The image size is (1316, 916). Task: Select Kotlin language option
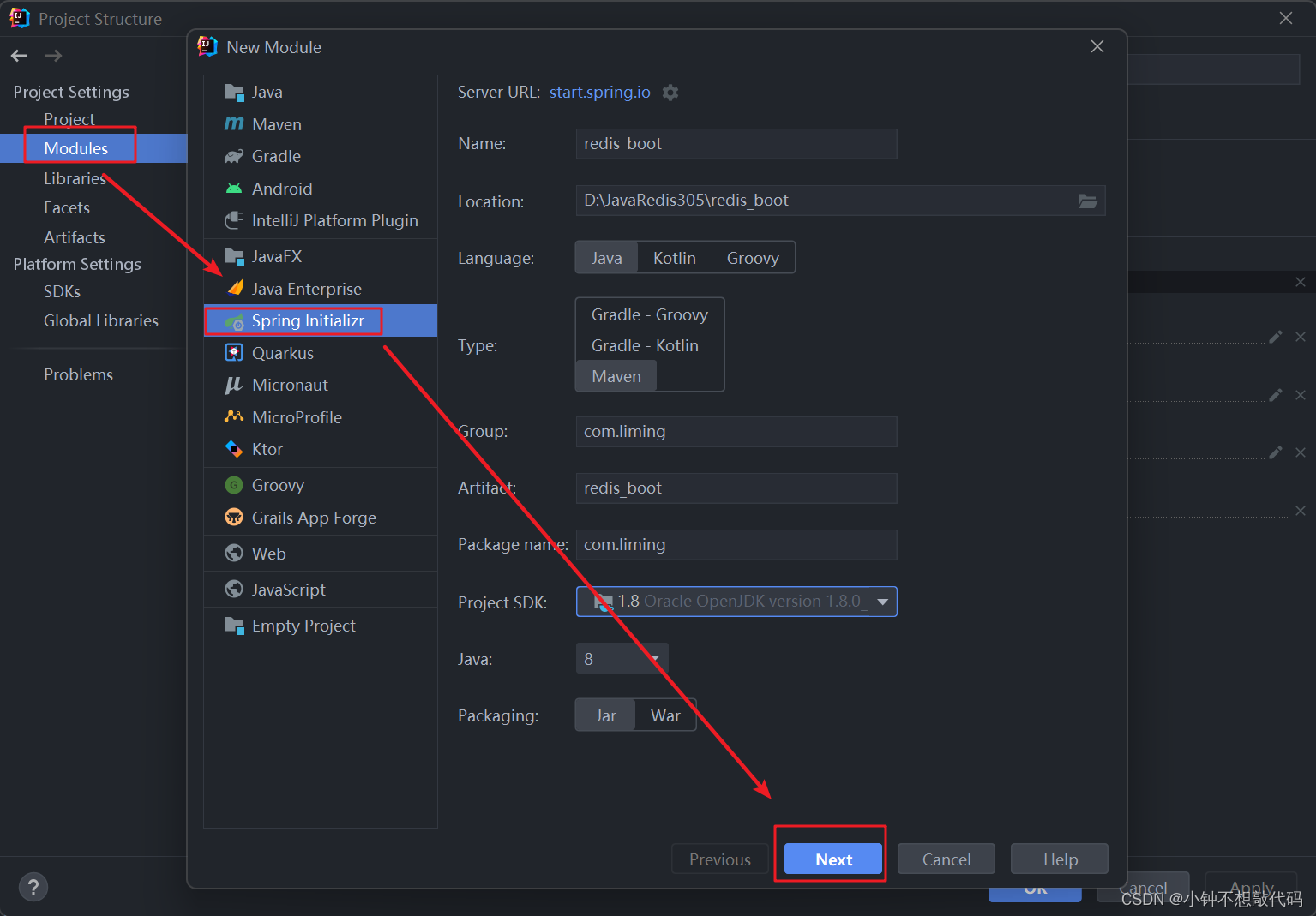pos(675,258)
